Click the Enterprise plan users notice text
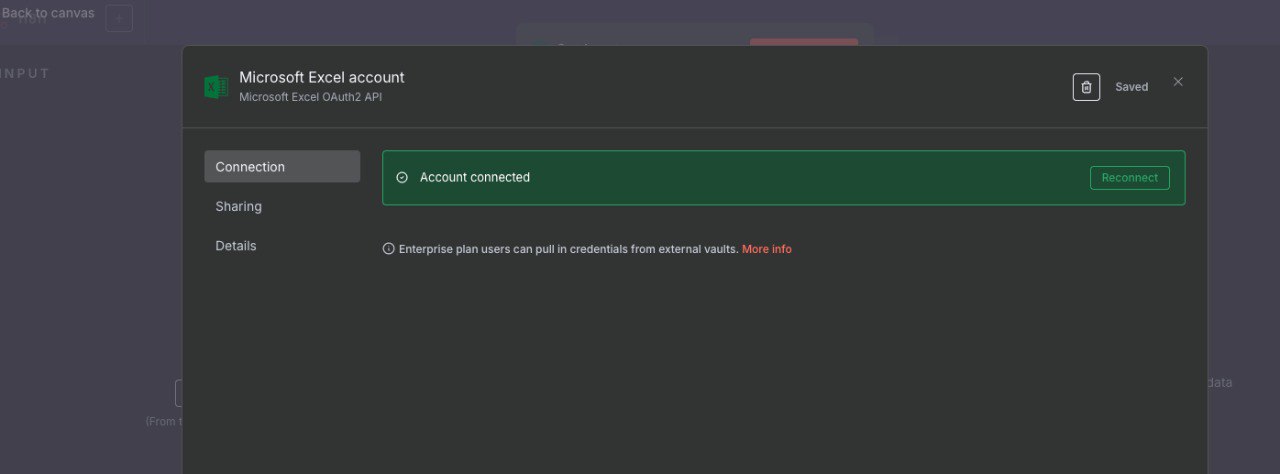This screenshot has height=474, width=1280. click(568, 249)
